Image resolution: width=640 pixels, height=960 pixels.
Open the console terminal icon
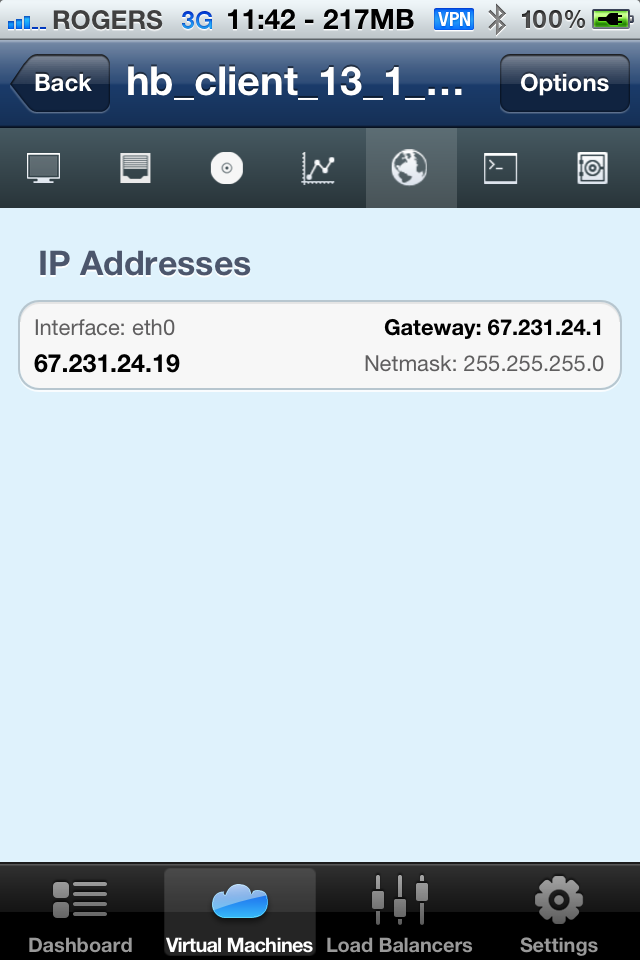(x=500, y=168)
